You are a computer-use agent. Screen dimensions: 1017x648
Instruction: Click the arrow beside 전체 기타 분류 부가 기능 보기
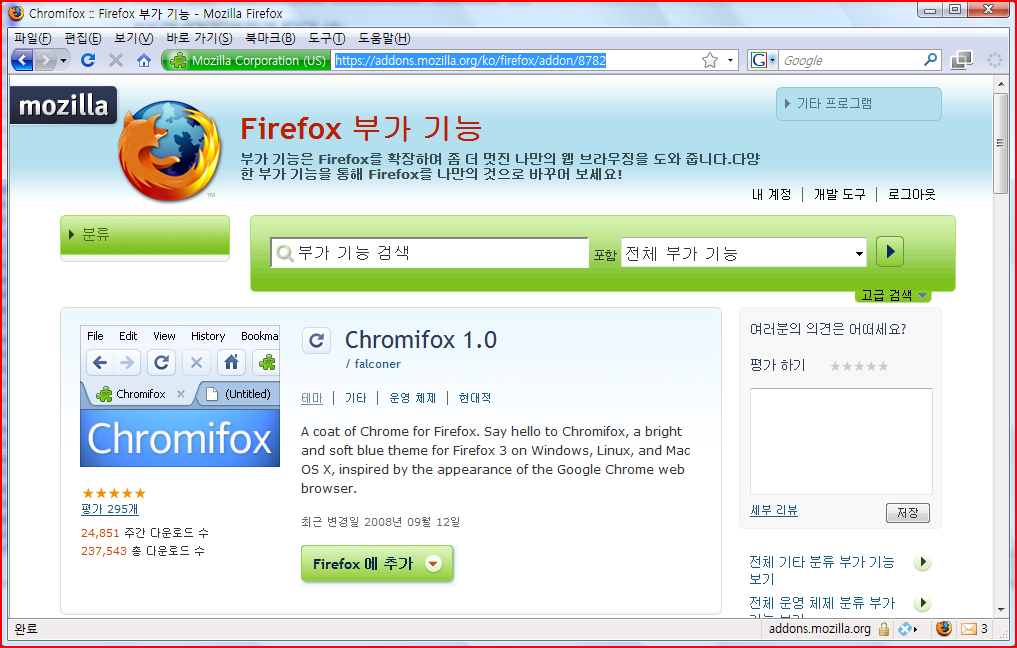coord(922,562)
